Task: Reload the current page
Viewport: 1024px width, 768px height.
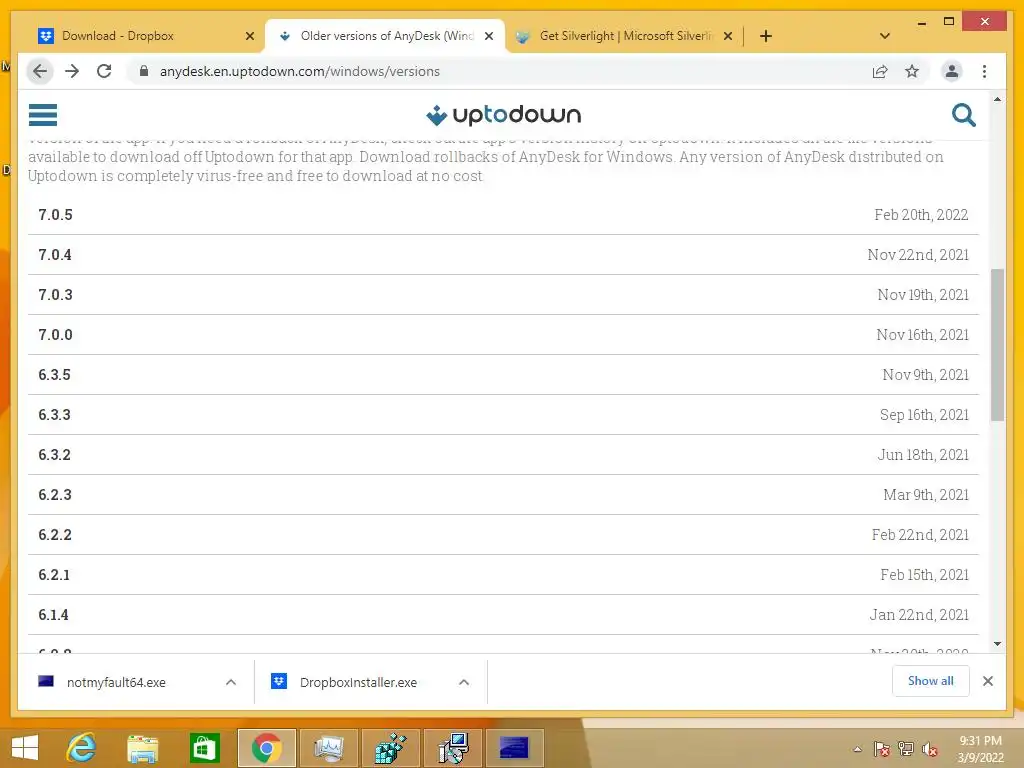Action: click(104, 71)
